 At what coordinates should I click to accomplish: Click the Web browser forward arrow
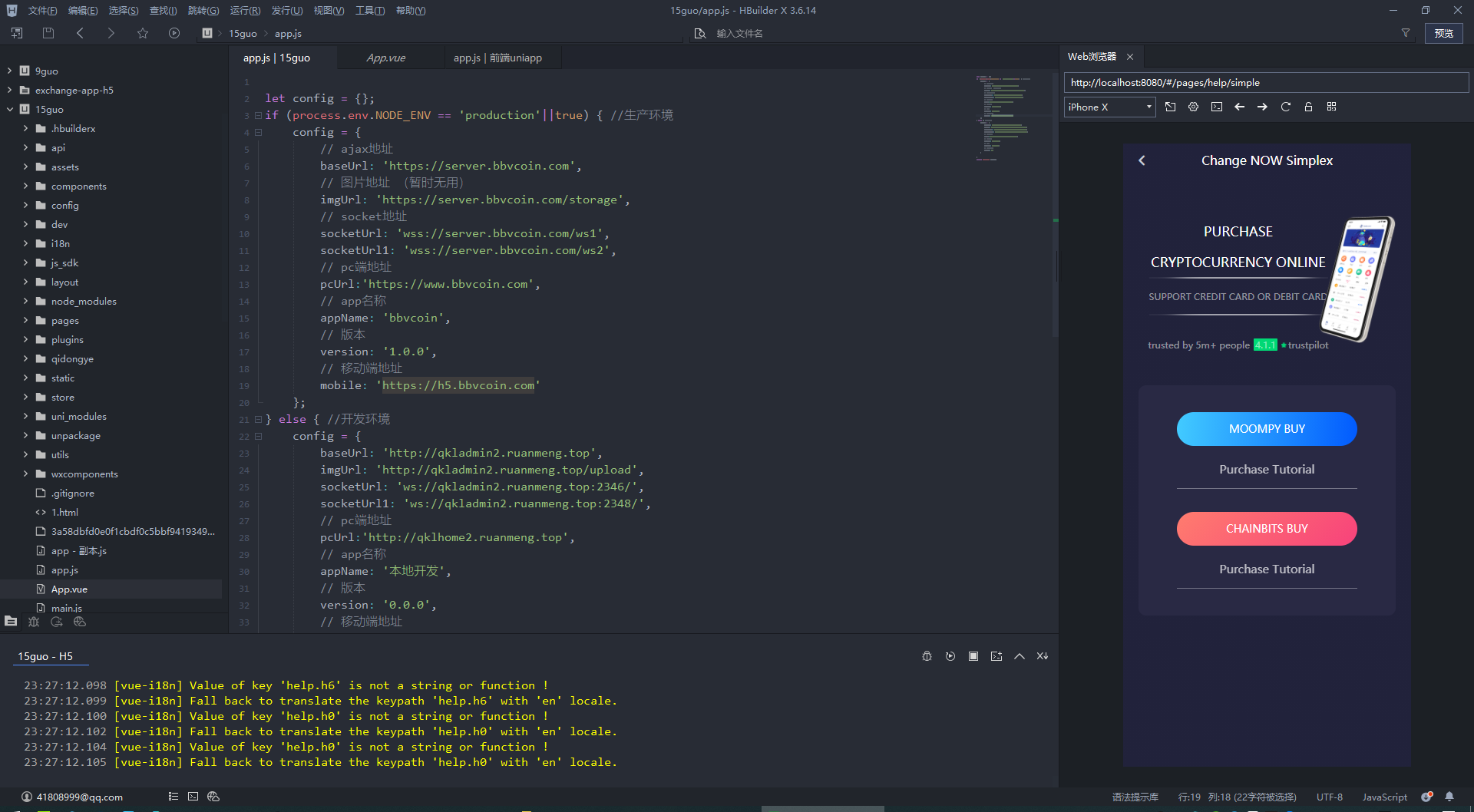tap(1262, 107)
